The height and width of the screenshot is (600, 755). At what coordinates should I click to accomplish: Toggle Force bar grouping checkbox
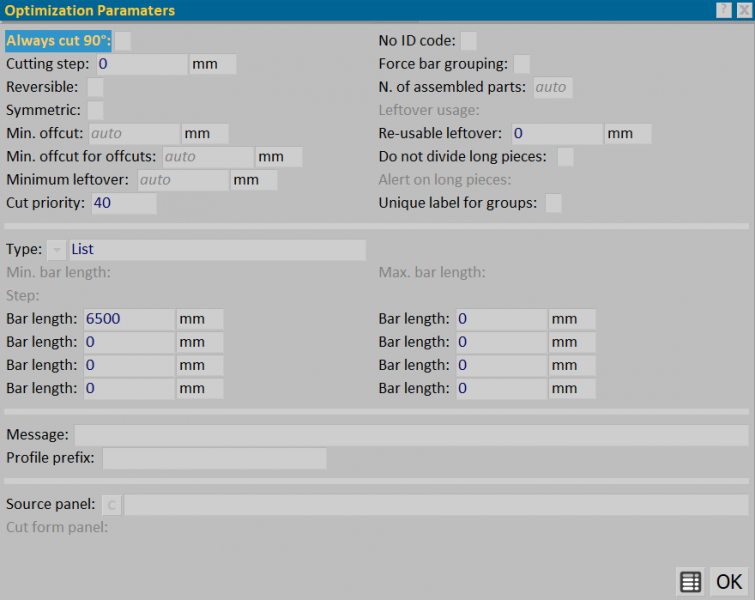(521, 64)
